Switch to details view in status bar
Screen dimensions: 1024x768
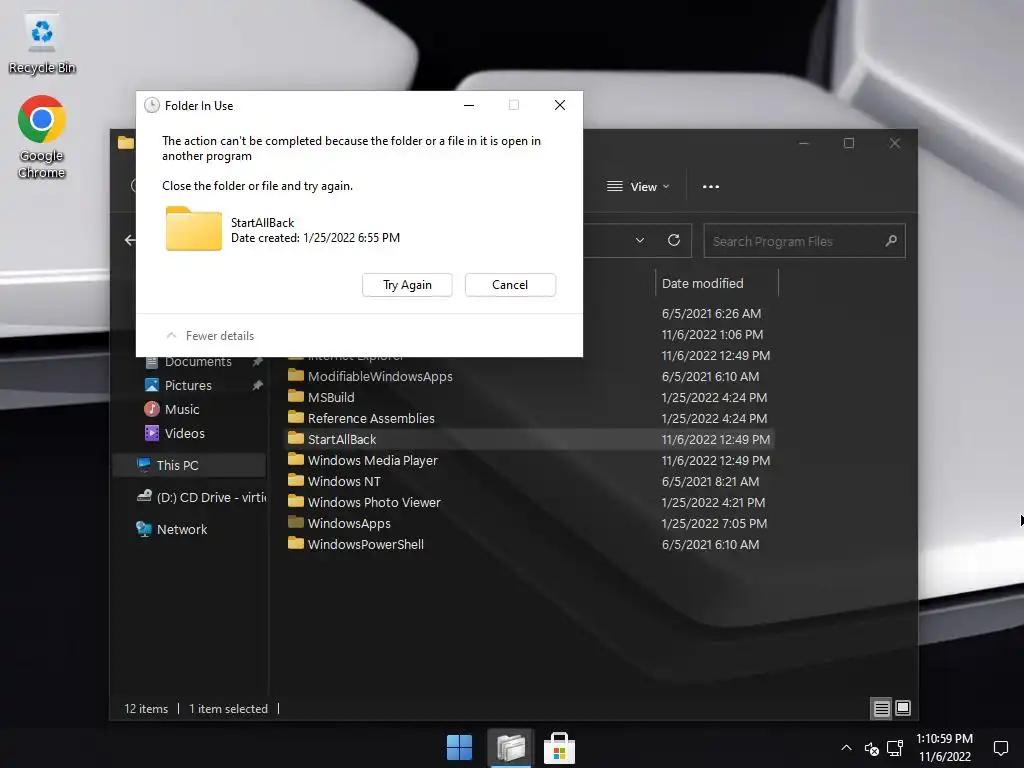point(882,709)
